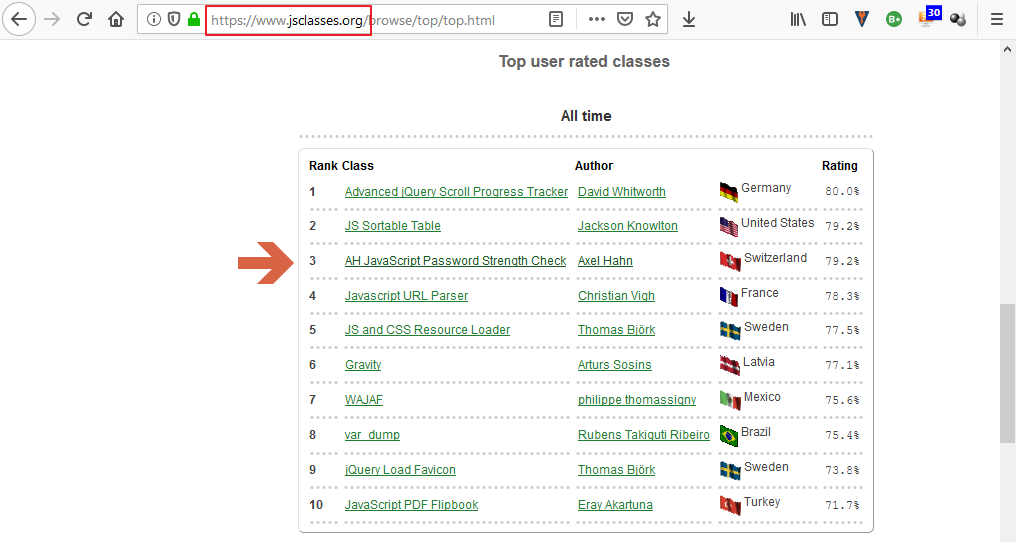Click the Switzerland flag icon
Viewport: 1016px width, 542px height.
tap(730, 261)
